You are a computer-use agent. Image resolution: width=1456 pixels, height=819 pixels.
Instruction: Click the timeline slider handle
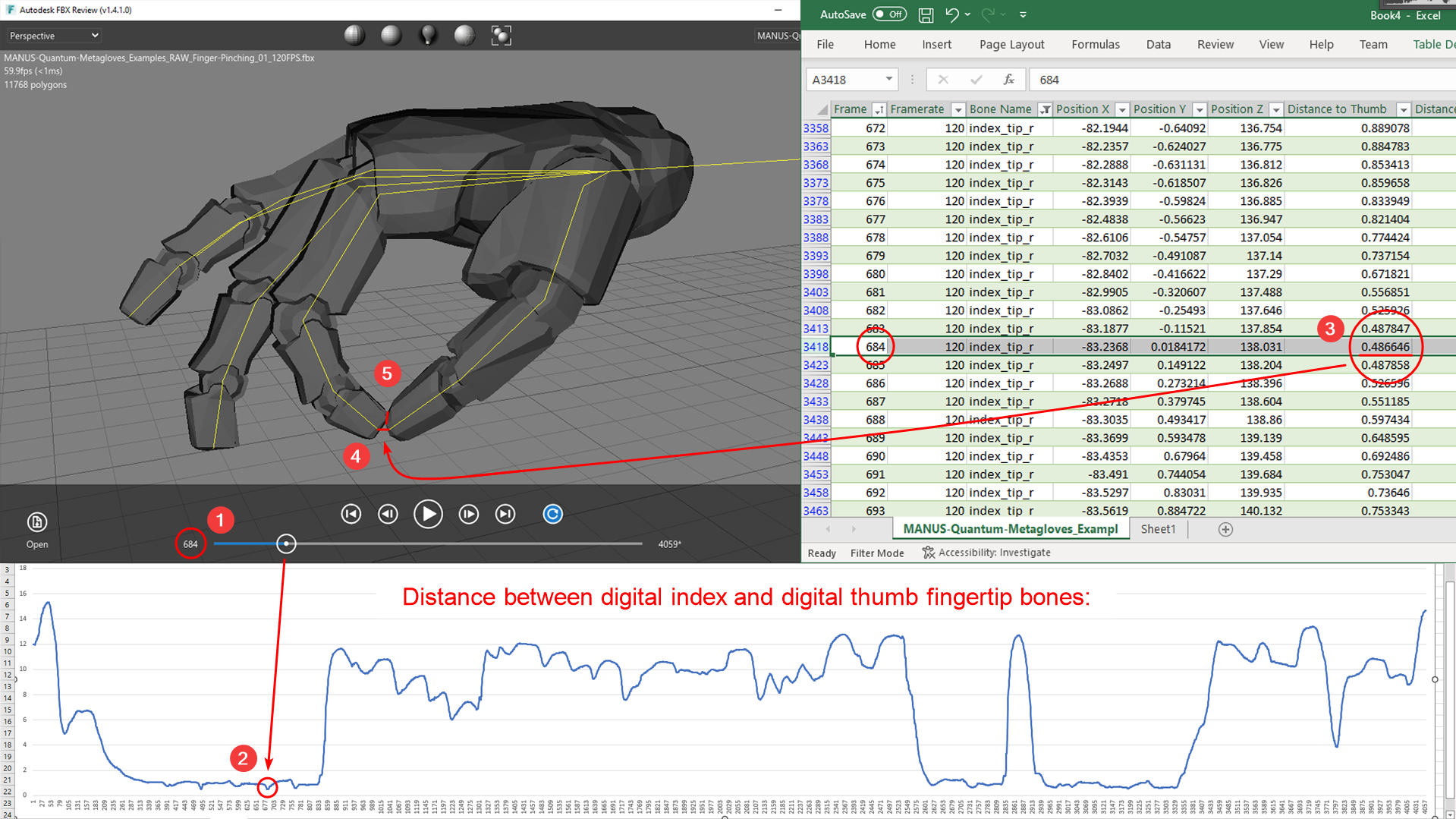point(286,543)
